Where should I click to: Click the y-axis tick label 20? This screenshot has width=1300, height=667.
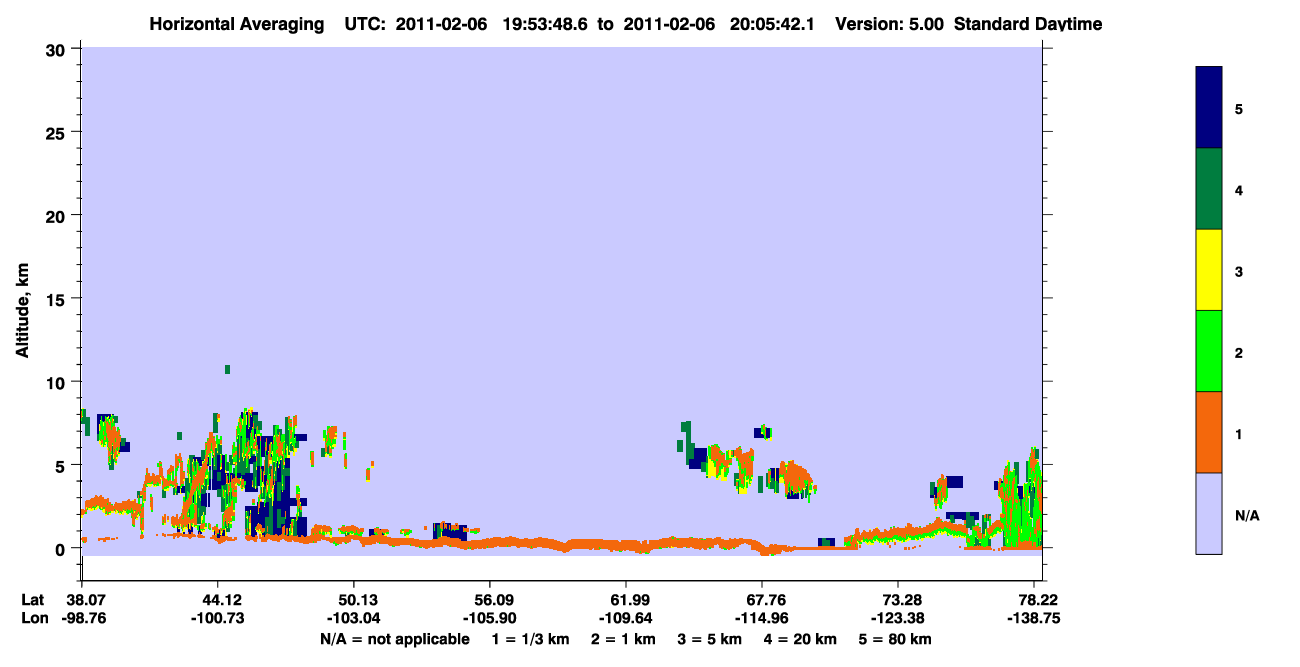tap(58, 215)
